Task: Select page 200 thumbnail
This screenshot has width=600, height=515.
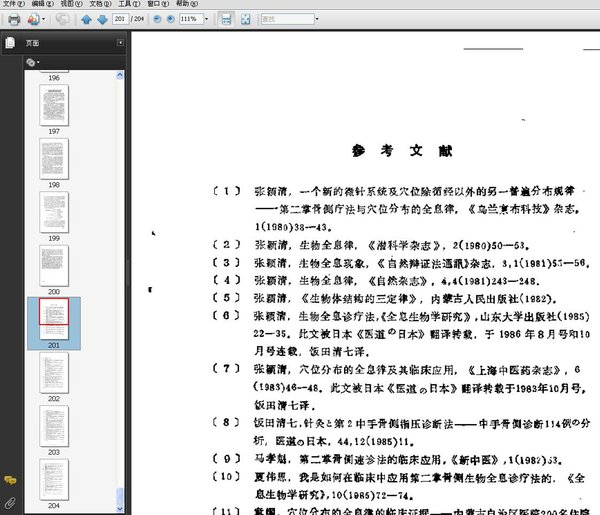Action: [x=54, y=266]
